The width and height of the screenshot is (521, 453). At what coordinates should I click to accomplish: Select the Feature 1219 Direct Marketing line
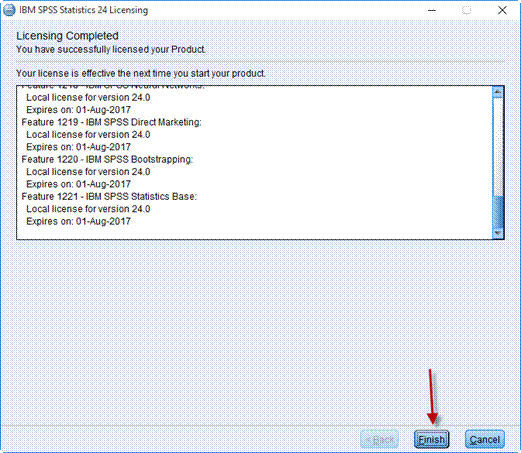coord(112,122)
